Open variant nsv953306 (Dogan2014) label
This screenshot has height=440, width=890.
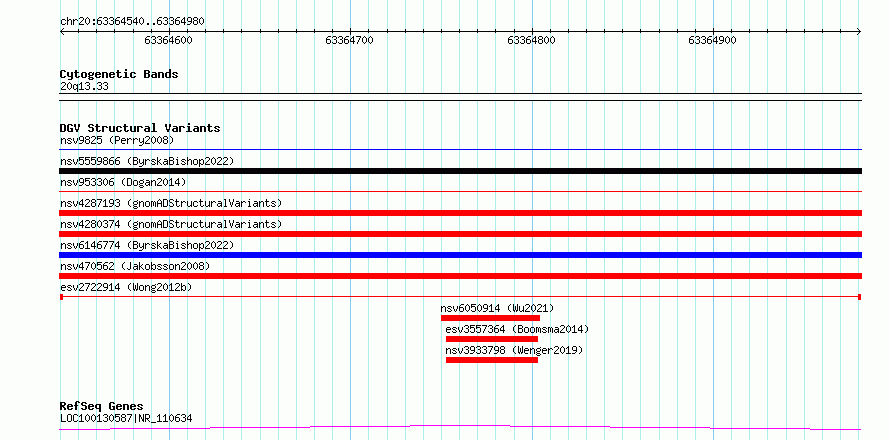pos(123,182)
